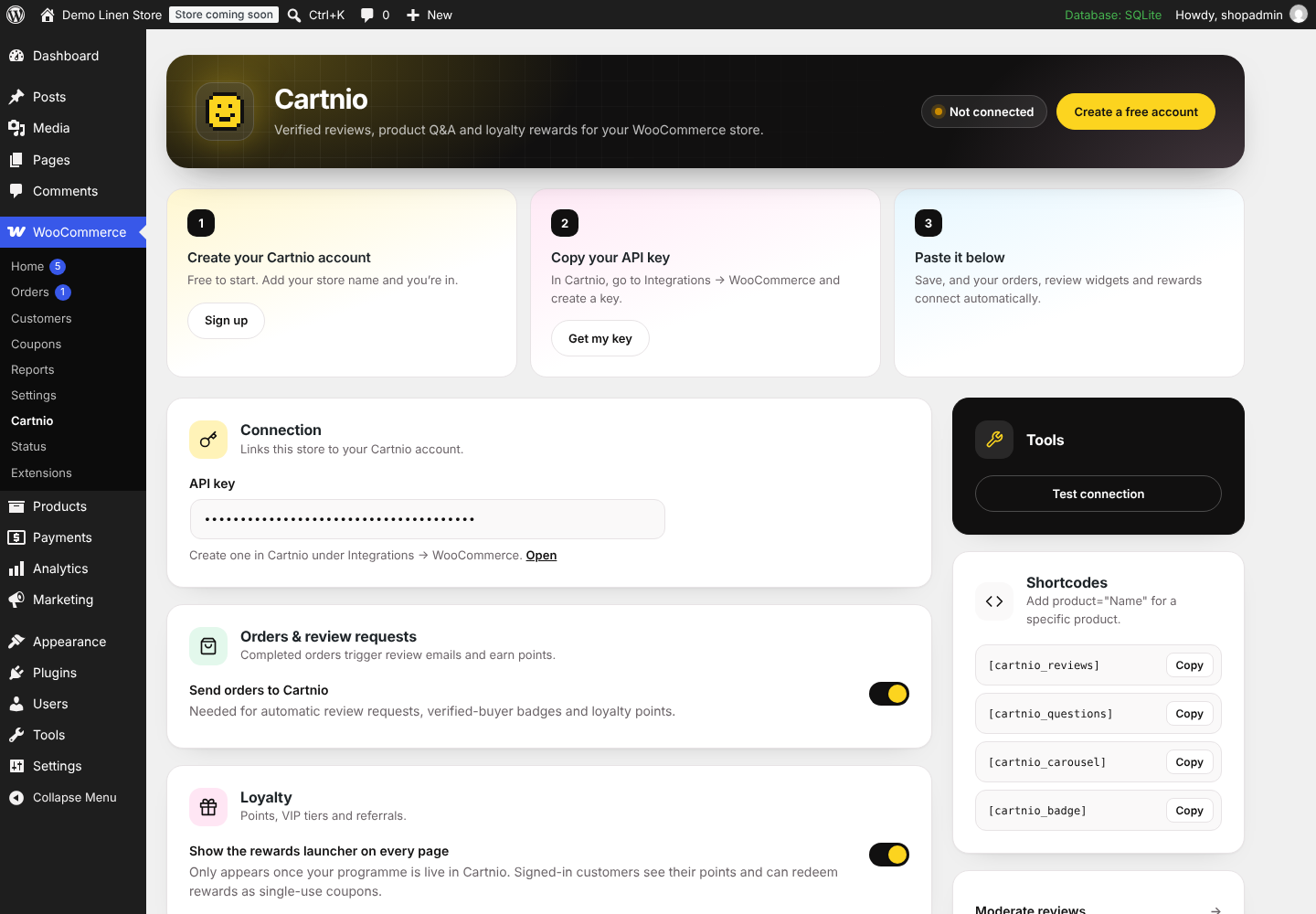The width and height of the screenshot is (1316, 914).
Task: Open the Moderate reviews arrow
Action: tap(1215, 910)
